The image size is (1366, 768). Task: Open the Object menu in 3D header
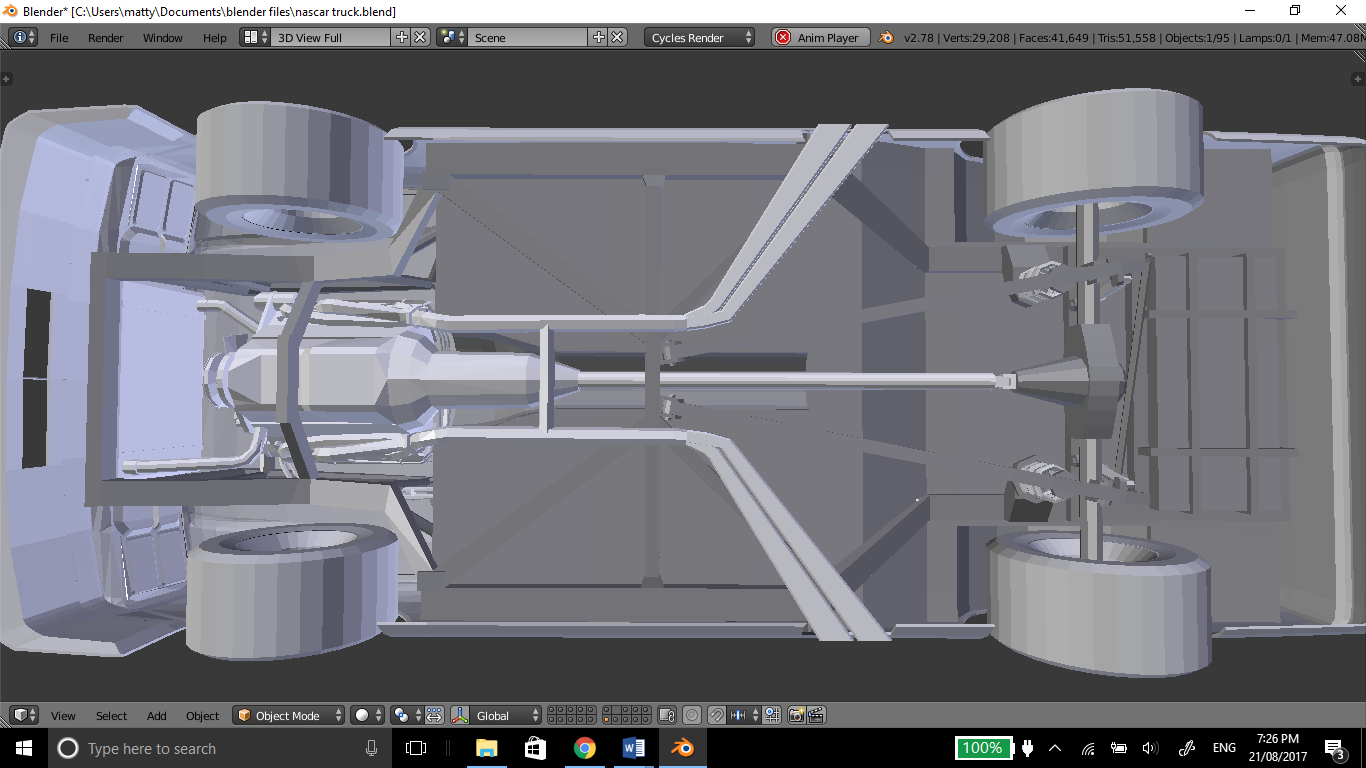click(202, 716)
